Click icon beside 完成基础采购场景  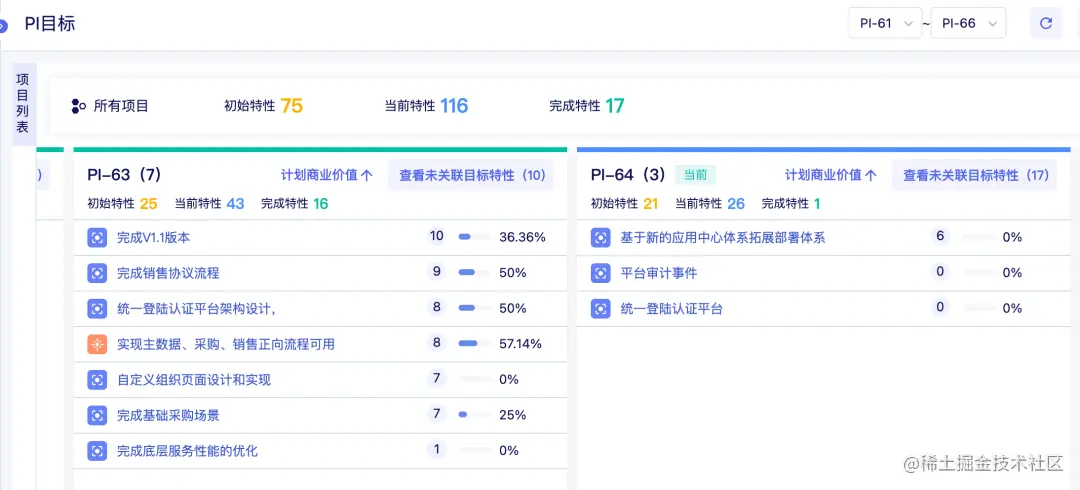click(x=97, y=415)
